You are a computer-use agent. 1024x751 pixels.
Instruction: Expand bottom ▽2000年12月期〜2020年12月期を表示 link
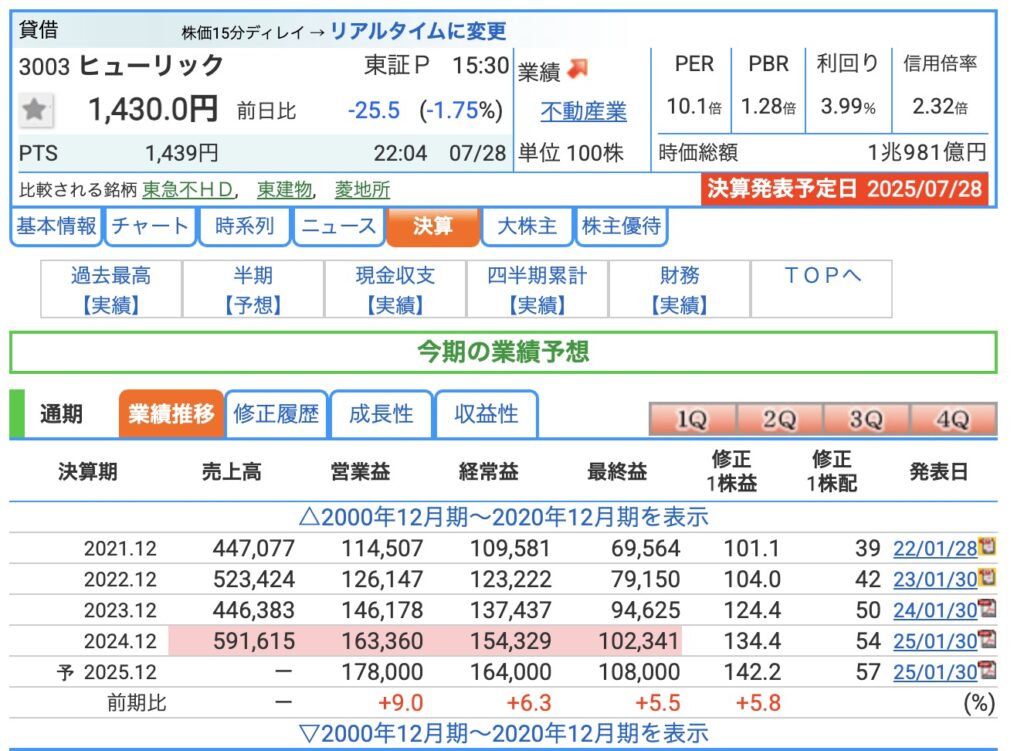(x=504, y=733)
